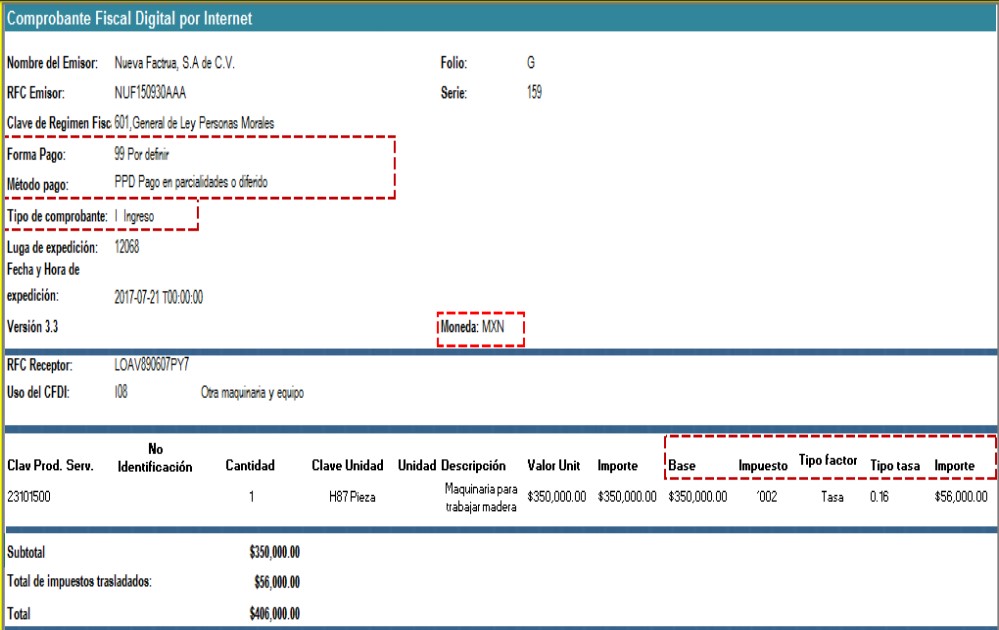This screenshot has width=999, height=630.
Task: Select the expedition place code 12068
Action: [x=127, y=247]
